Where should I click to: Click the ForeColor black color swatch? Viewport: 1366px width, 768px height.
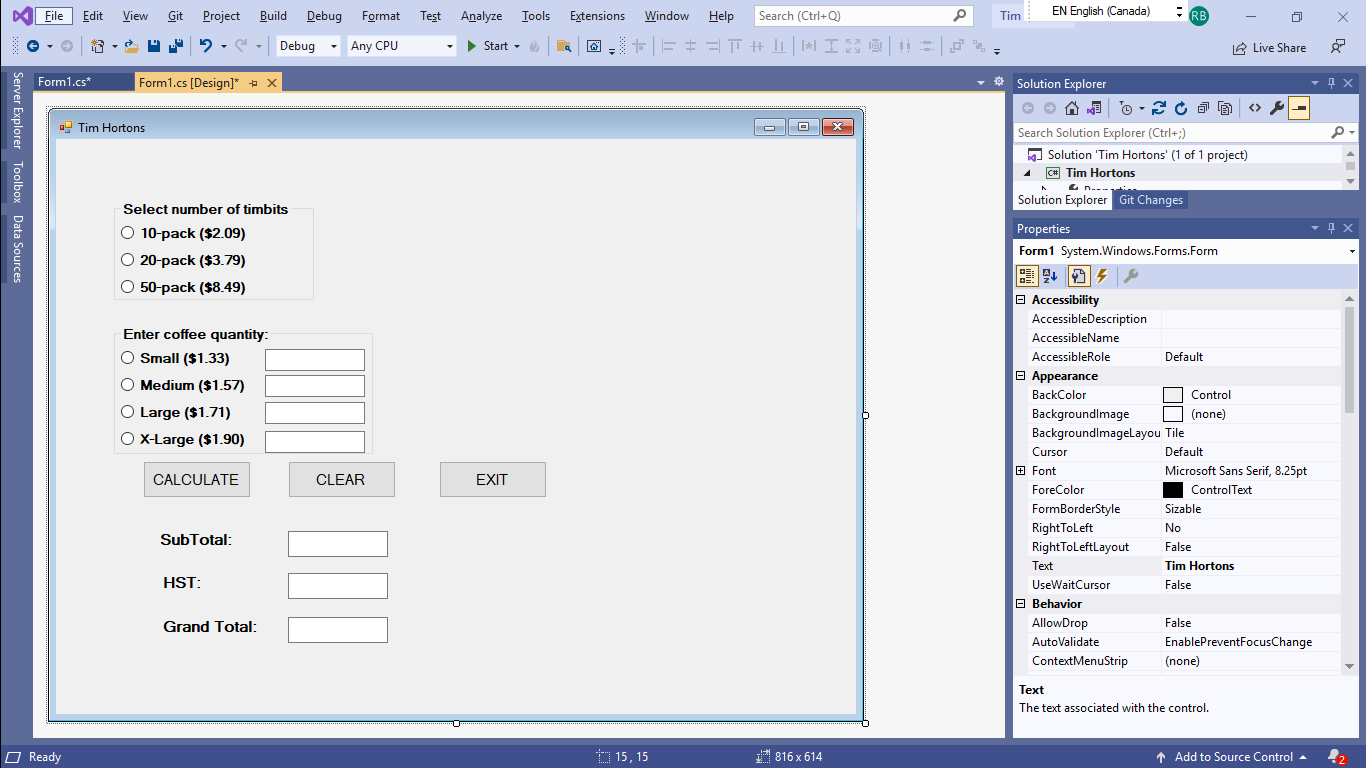1173,490
